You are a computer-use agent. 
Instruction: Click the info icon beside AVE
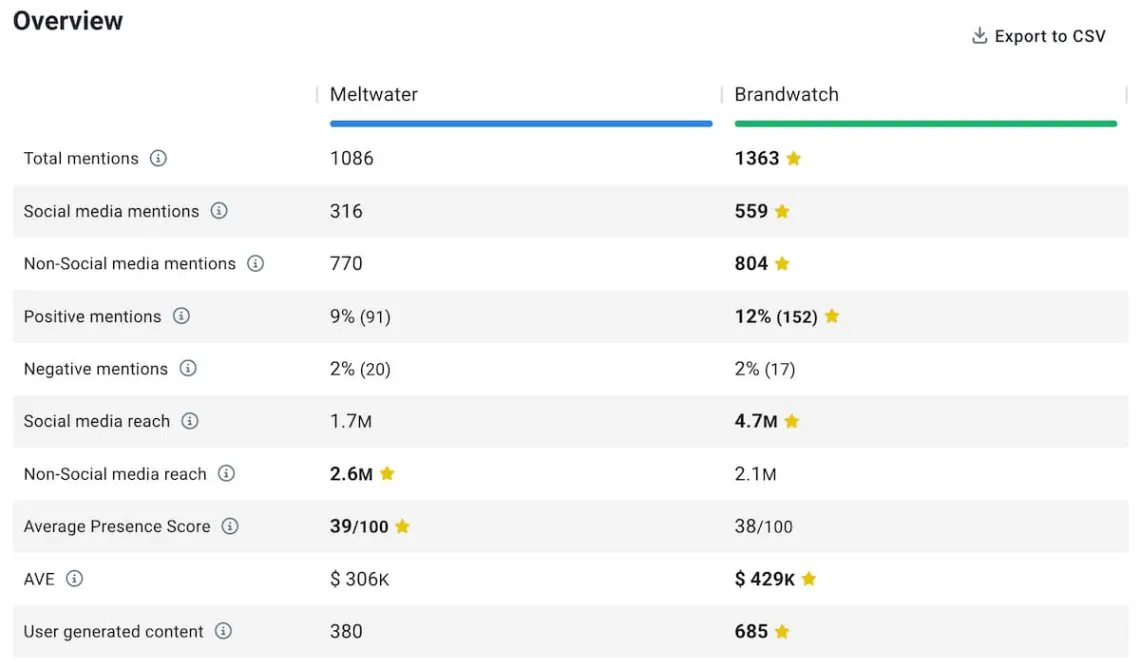point(74,578)
